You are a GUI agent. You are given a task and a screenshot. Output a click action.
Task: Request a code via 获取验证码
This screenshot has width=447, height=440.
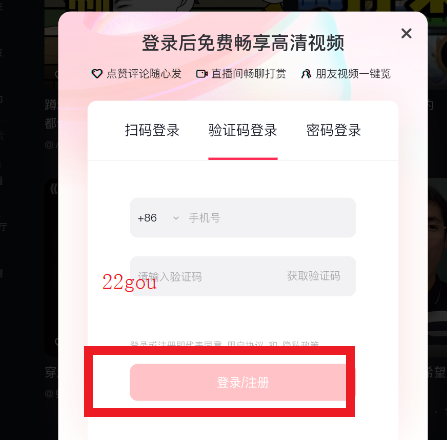click(x=314, y=276)
